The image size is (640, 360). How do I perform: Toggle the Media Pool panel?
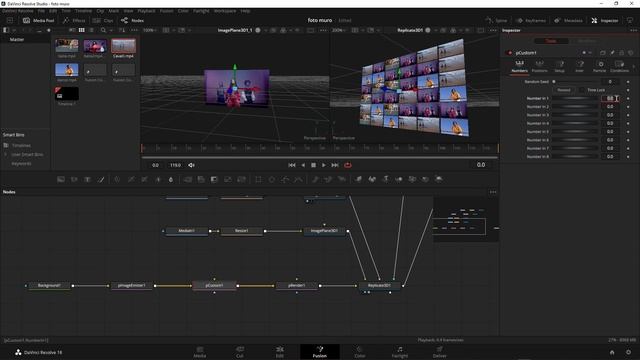click(x=38, y=20)
